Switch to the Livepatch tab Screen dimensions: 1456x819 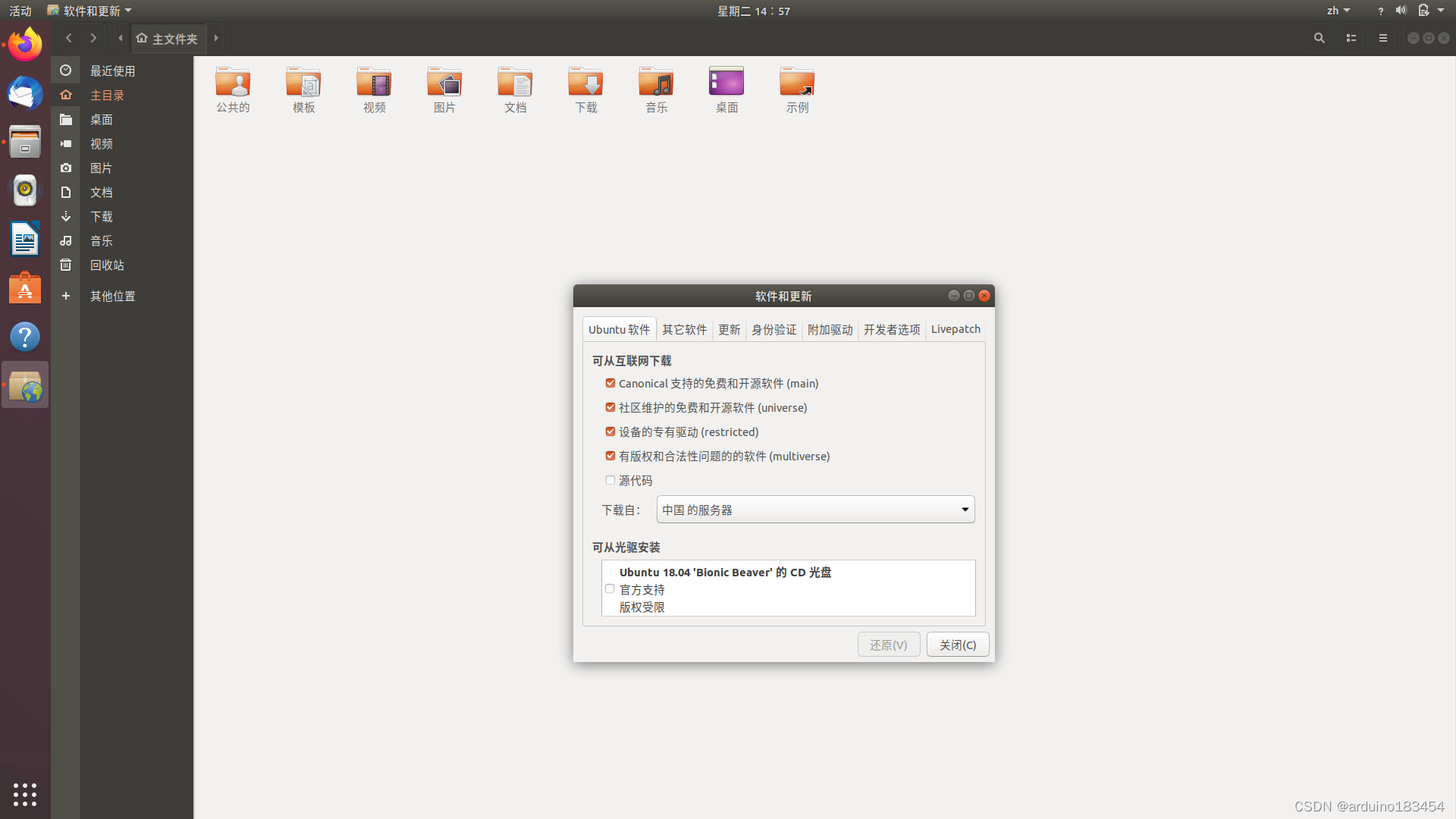[955, 329]
